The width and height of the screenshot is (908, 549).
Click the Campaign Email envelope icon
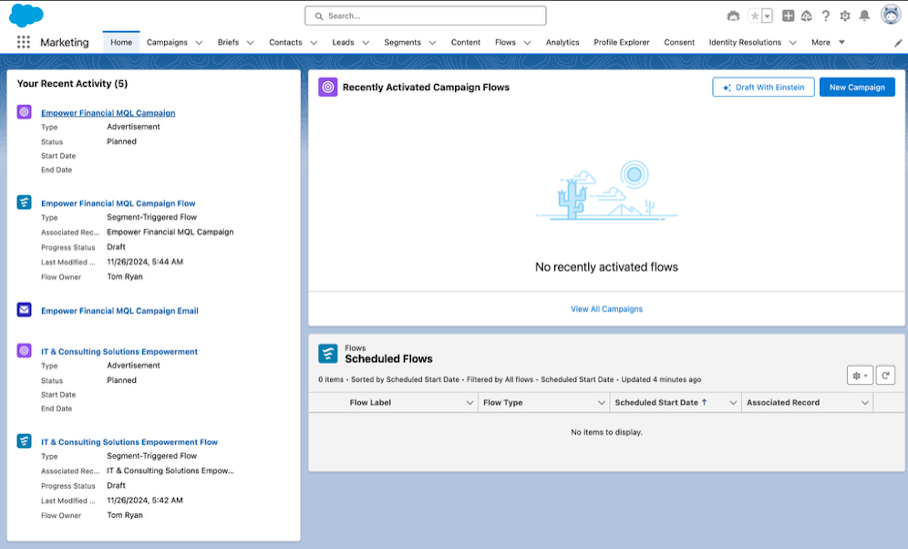pos(24,310)
